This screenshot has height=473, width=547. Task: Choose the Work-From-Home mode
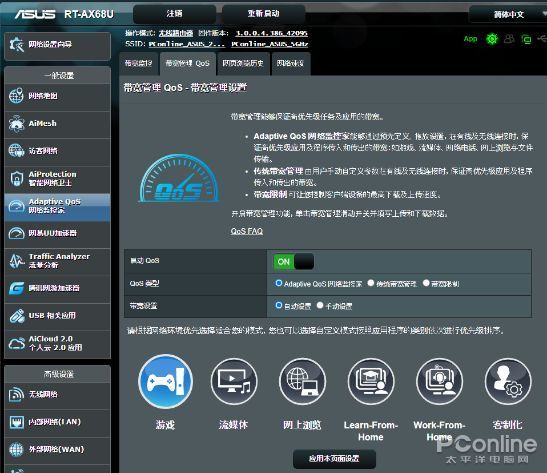(439, 382)
